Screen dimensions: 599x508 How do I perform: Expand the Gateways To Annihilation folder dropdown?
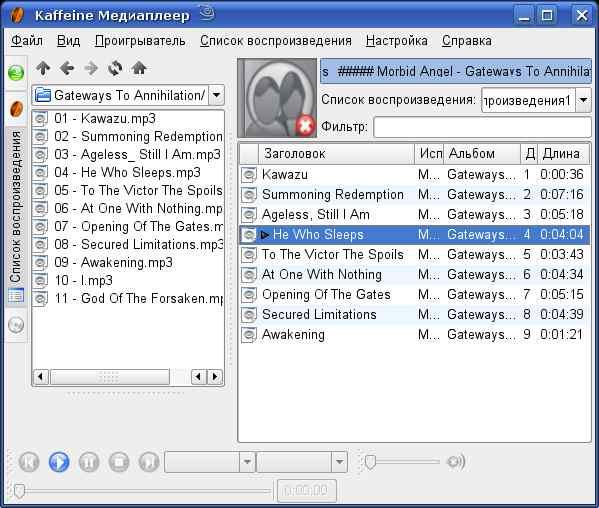click(217, 95)
